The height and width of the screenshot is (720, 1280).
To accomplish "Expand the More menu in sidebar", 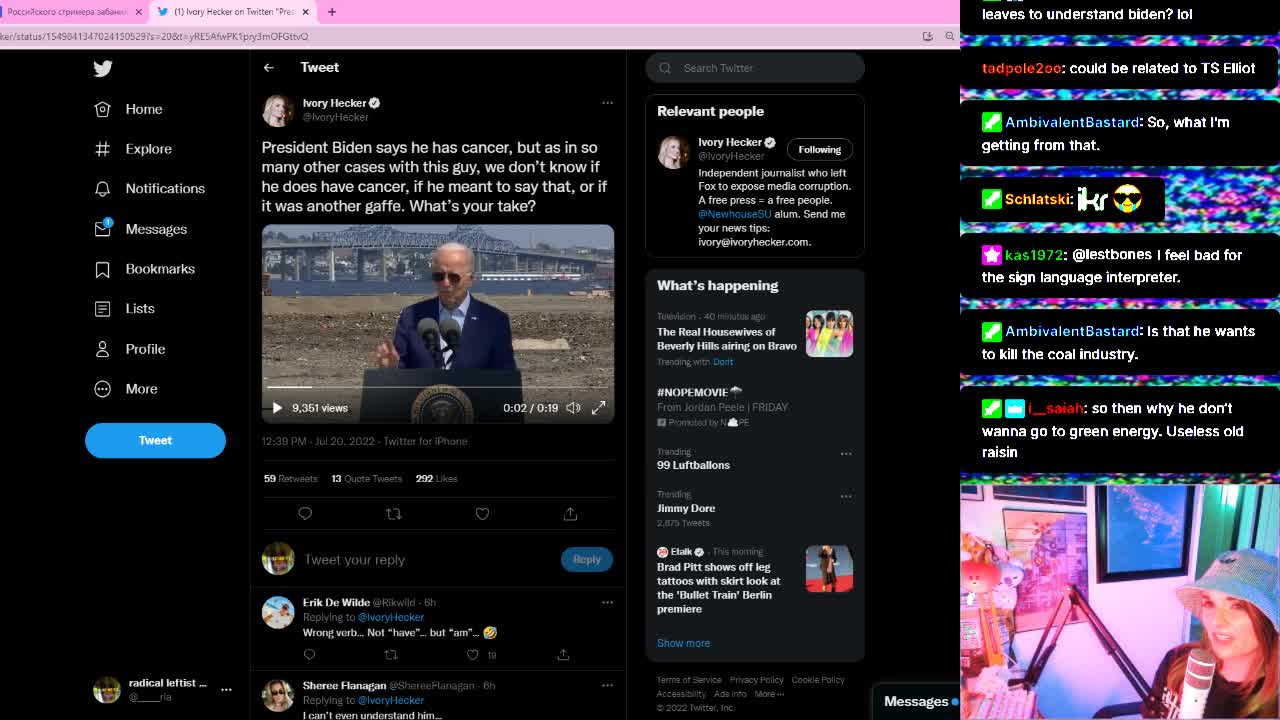I will [x=125, y=389].
